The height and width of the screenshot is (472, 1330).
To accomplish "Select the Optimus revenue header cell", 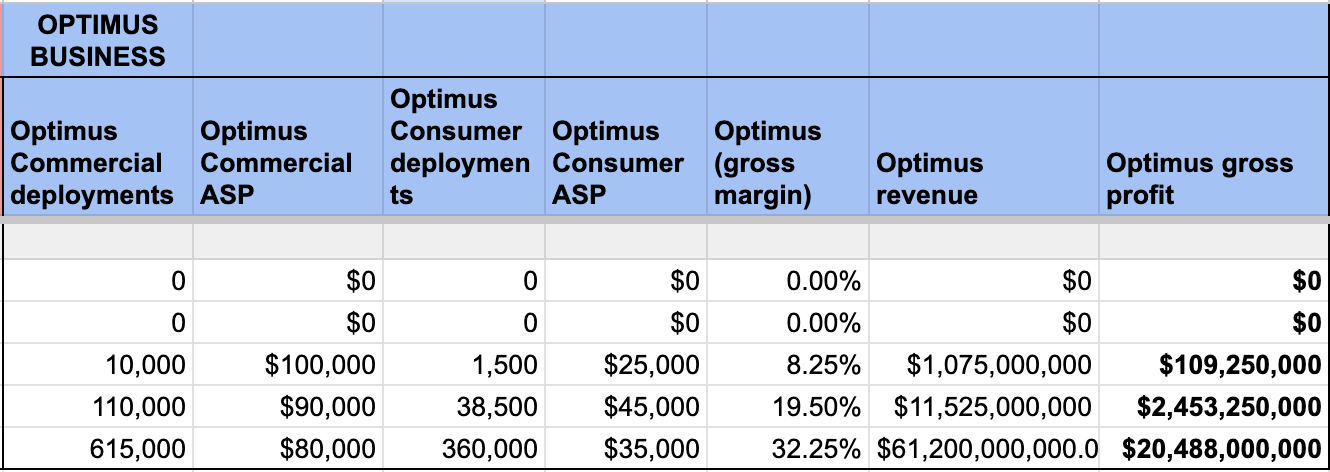I will [x=984, y=179].
